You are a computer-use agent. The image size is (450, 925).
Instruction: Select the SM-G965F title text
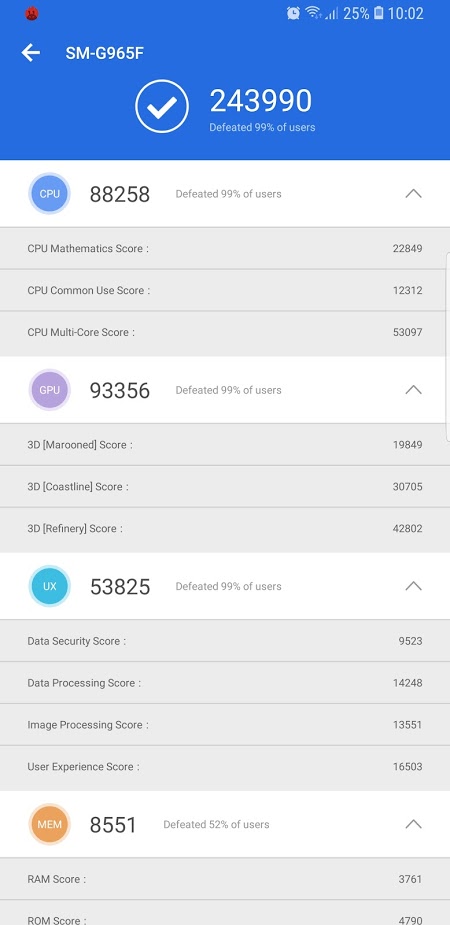coord(104,54)
